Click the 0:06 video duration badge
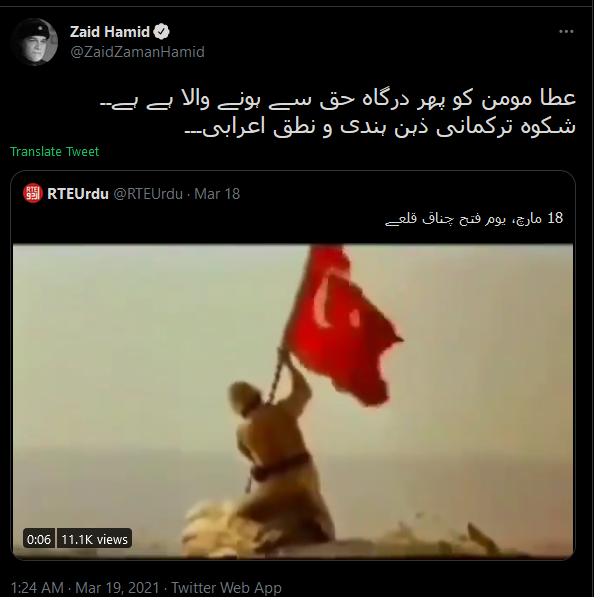This screenshot has height=597, width=594. pyautogui.click(x=39, y=539)
